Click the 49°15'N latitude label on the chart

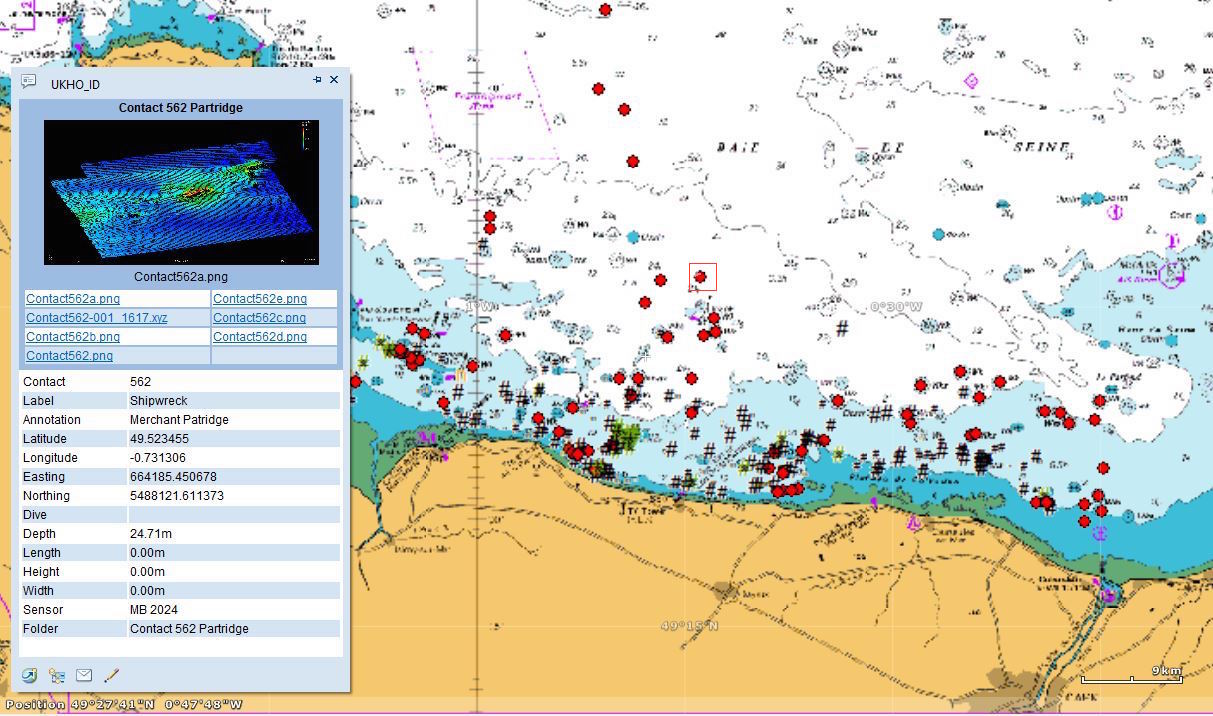coord(690,626)
